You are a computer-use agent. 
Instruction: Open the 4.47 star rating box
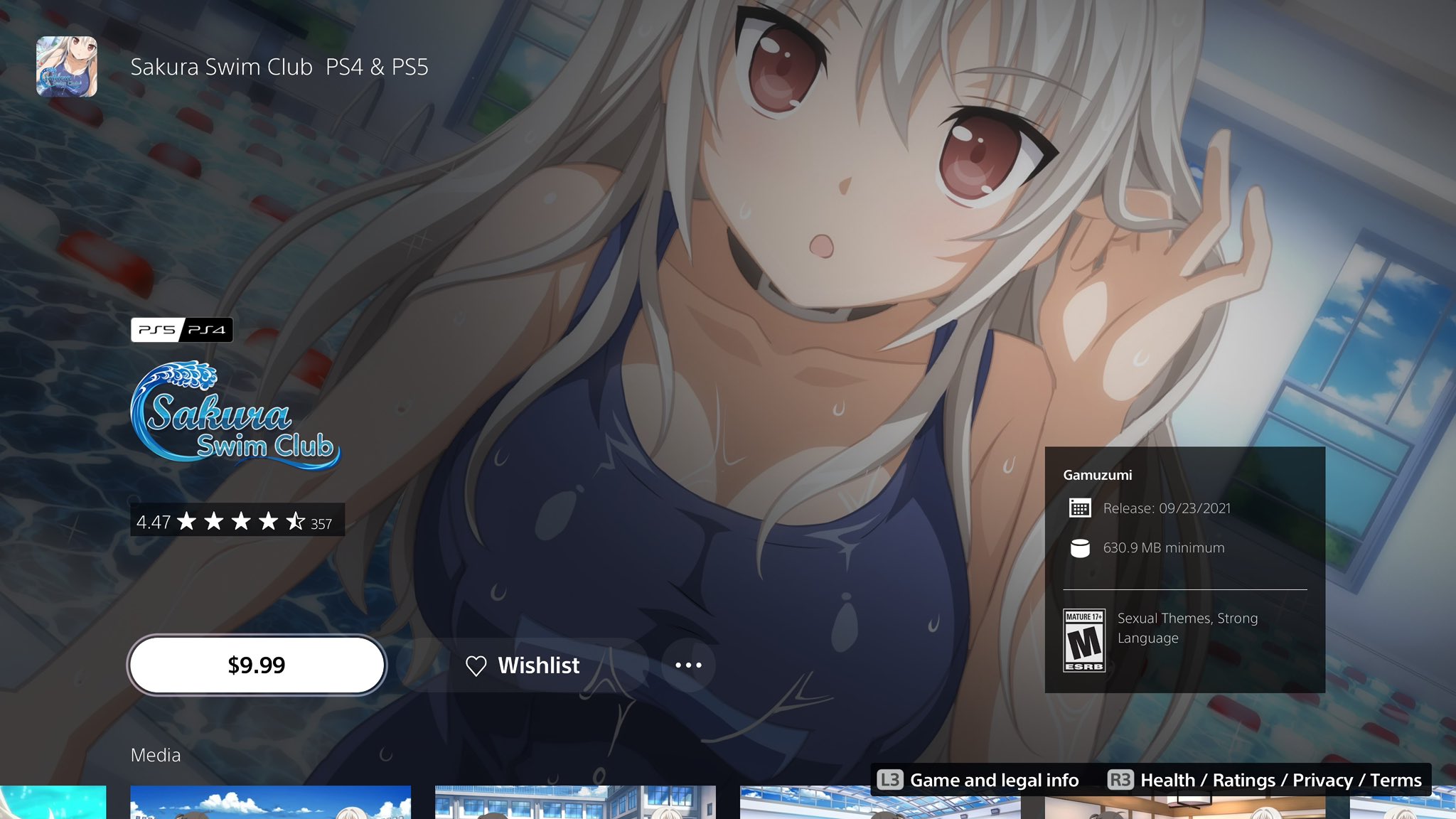[x=237, y=520]
